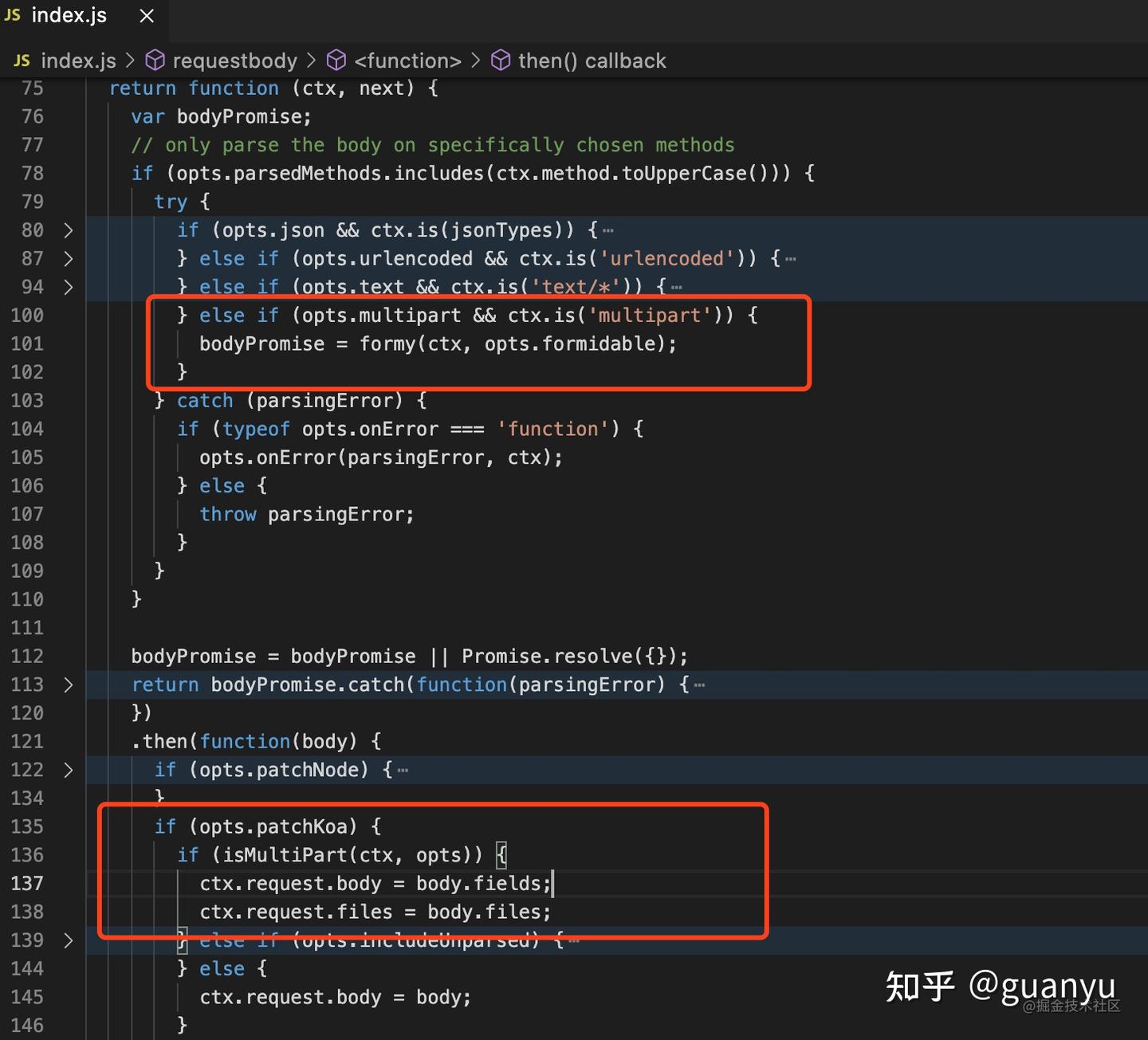Image resolution: width=1148 pixels, height=1040 pixels.
Task: Expand folded block at line 87
Action: (69, 258)
